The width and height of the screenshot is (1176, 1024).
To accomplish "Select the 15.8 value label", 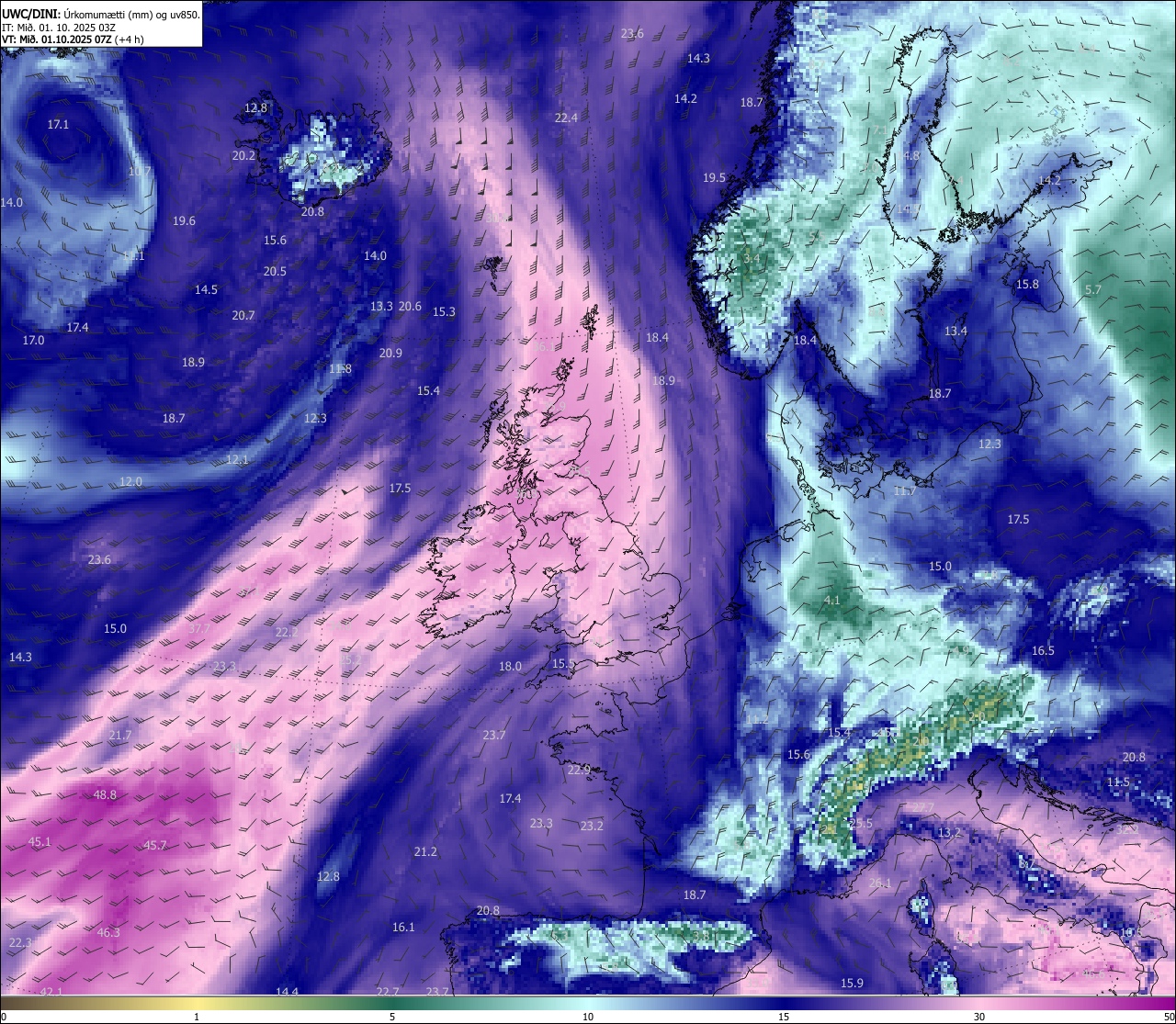I will (x=1027, y=284).
